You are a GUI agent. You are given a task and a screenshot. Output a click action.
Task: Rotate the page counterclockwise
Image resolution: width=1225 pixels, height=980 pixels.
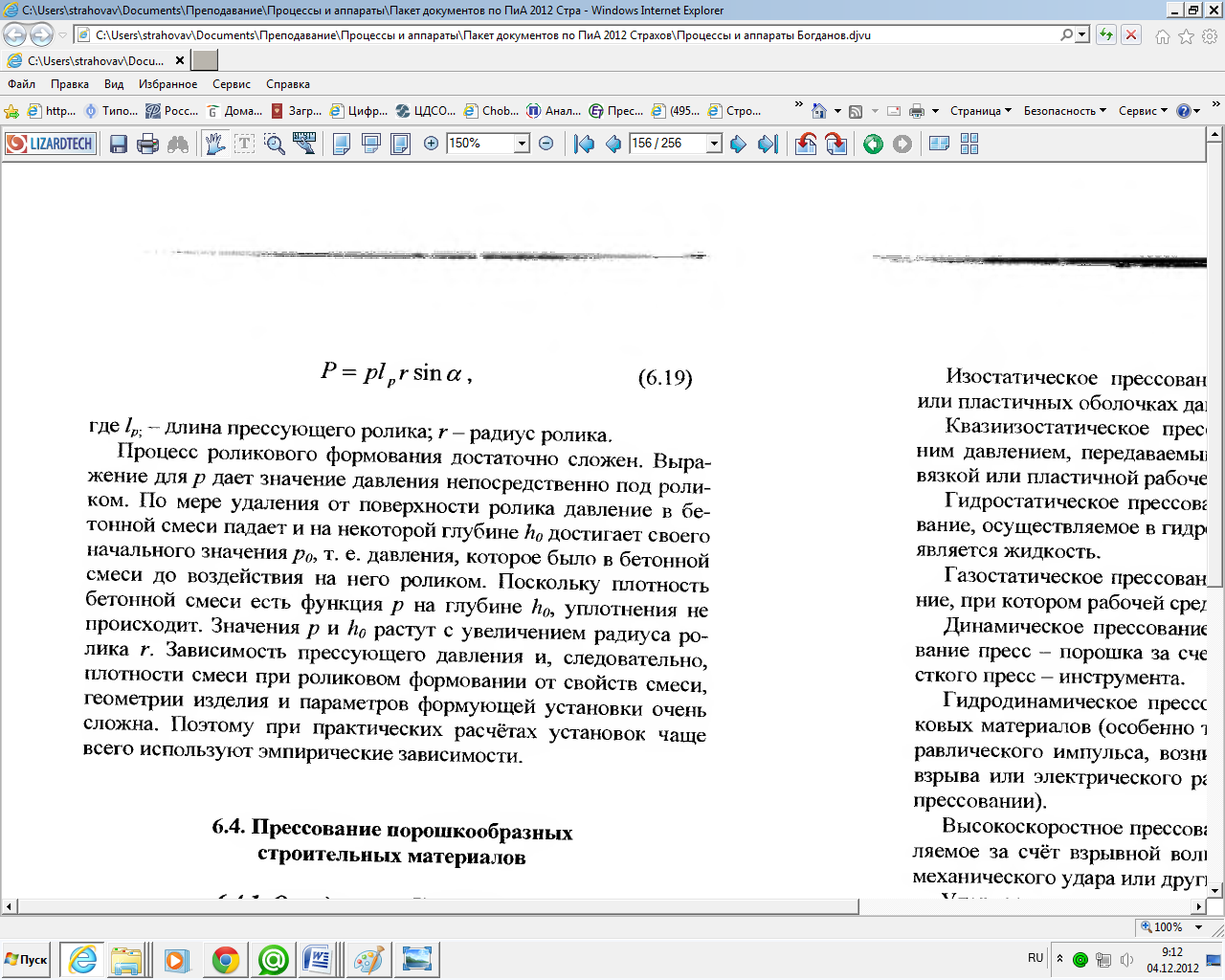click(806, 144)
